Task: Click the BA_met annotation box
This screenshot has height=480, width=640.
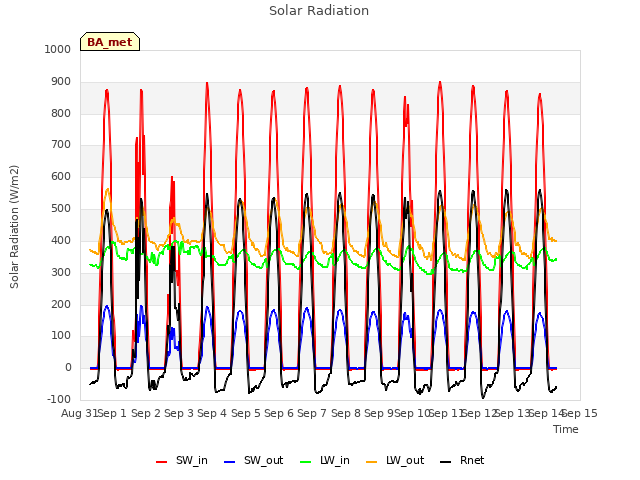Action: coord(110,42)
